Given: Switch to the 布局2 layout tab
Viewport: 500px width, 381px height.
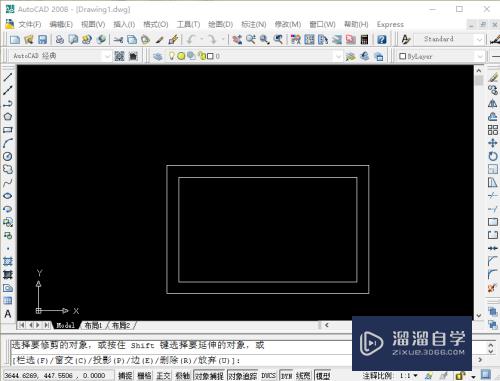Looking at the screenshot, I should click(121, 325).
